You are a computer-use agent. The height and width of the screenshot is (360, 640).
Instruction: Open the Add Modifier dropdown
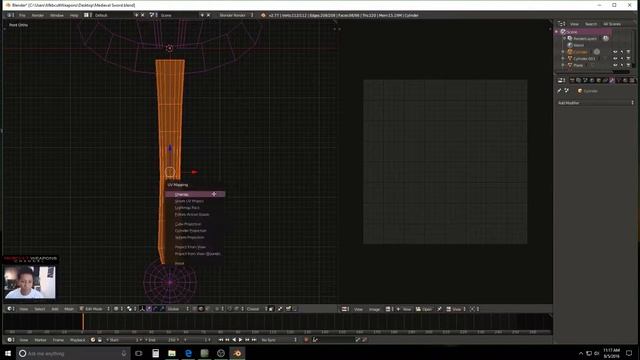[x=596, y=103]
